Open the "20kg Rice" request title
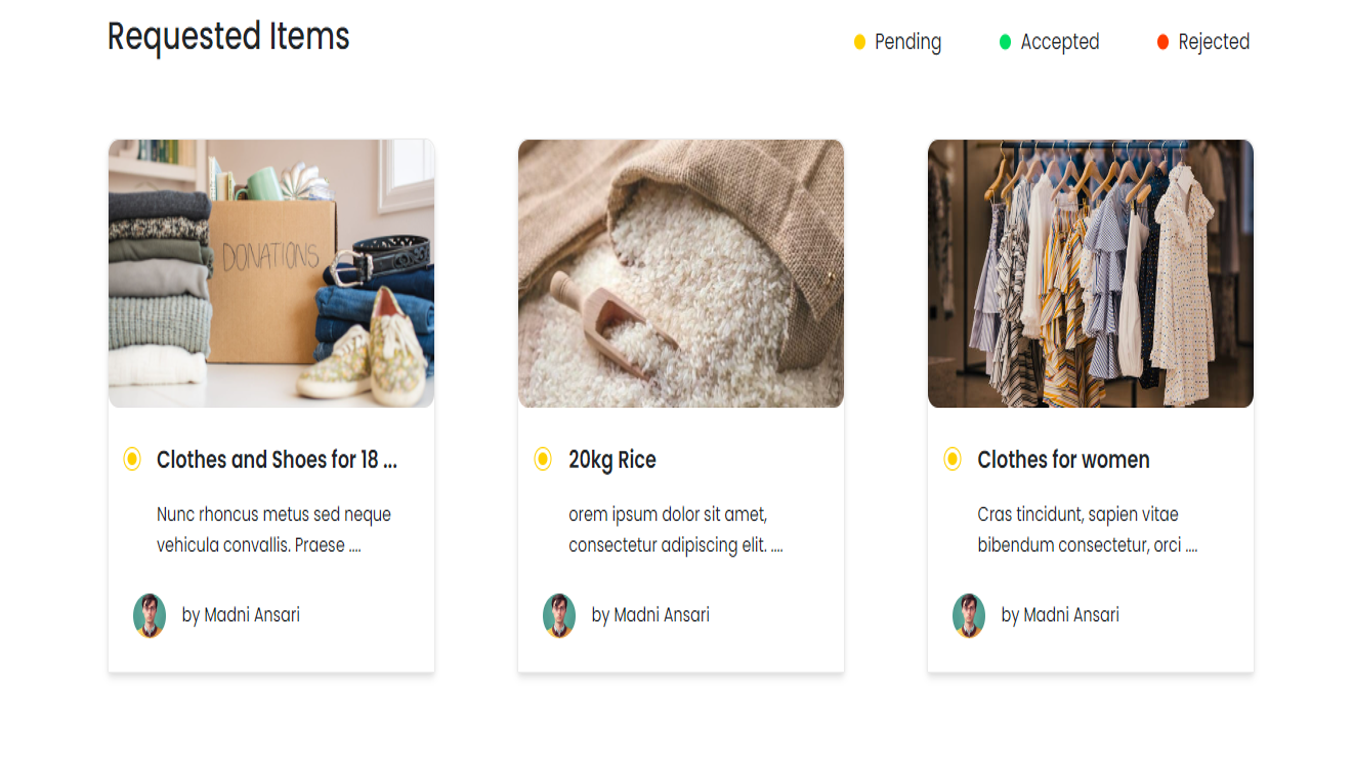Viewport: 1371px width, 770px height. pyautogui.click(x=612, y=460)
